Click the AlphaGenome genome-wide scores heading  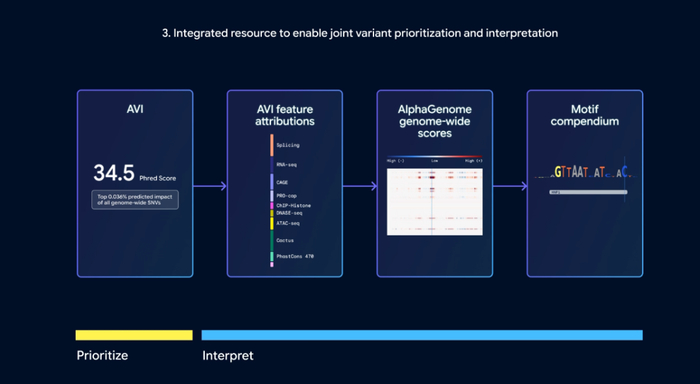click(x=435, y=121)
